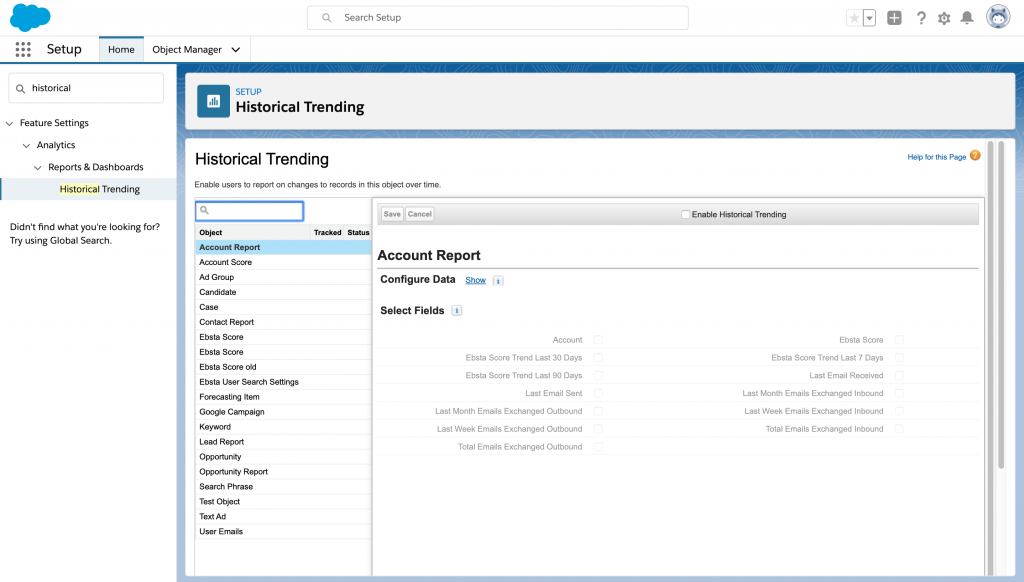
Task: Open the setup gear icon
Action: 944,18
